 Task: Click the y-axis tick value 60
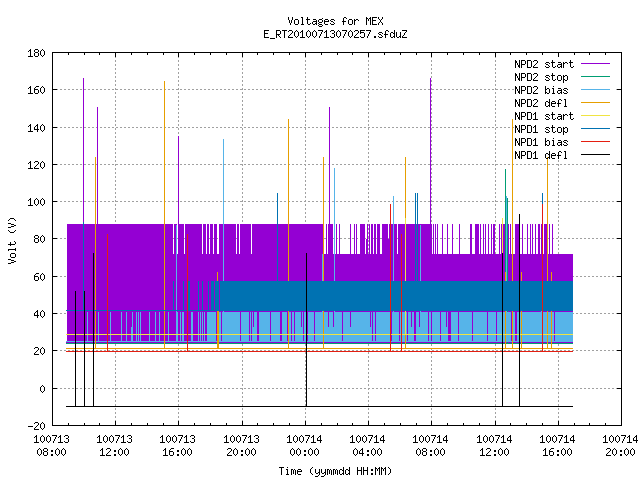coord(40,277)
